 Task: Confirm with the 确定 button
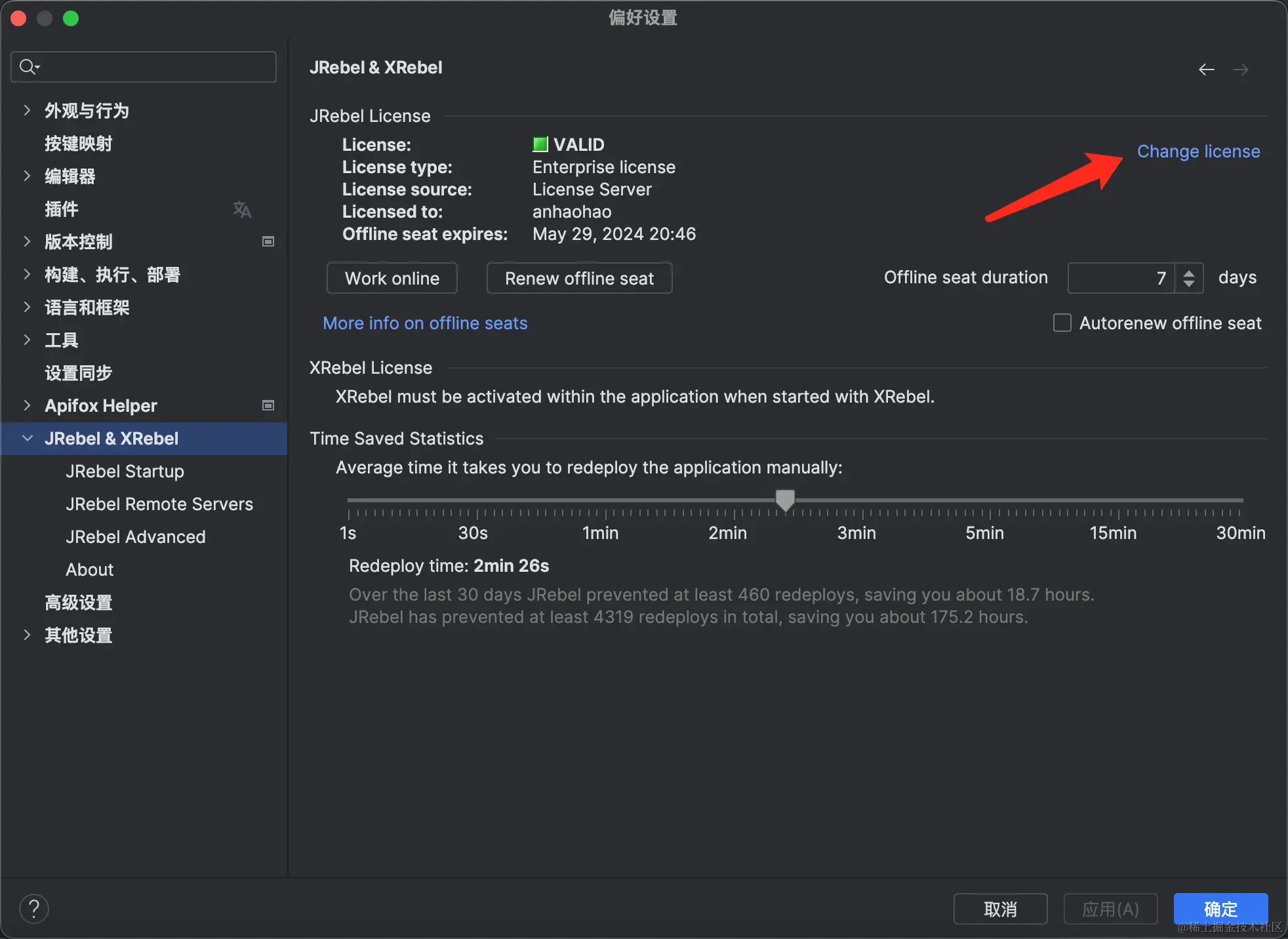(x=1220, y=909)
